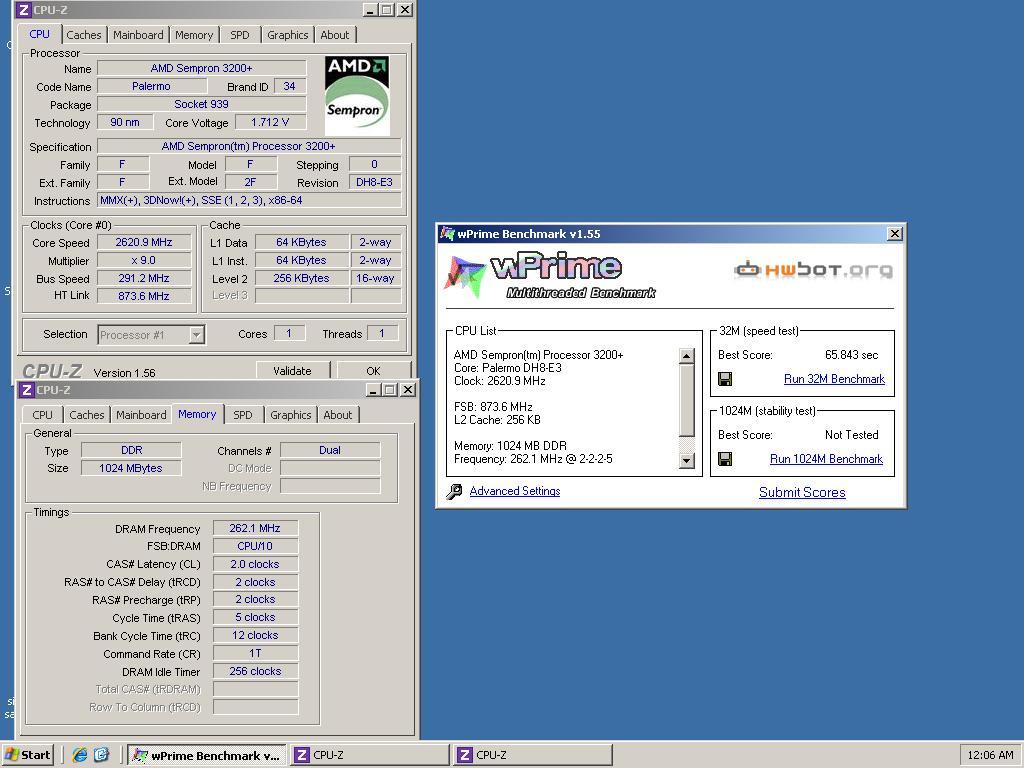This screenshot has height=768, width=1024.
Task: Click the DRAM Frequency value 262.1 MHz
Action: click(x=255, y=528)
